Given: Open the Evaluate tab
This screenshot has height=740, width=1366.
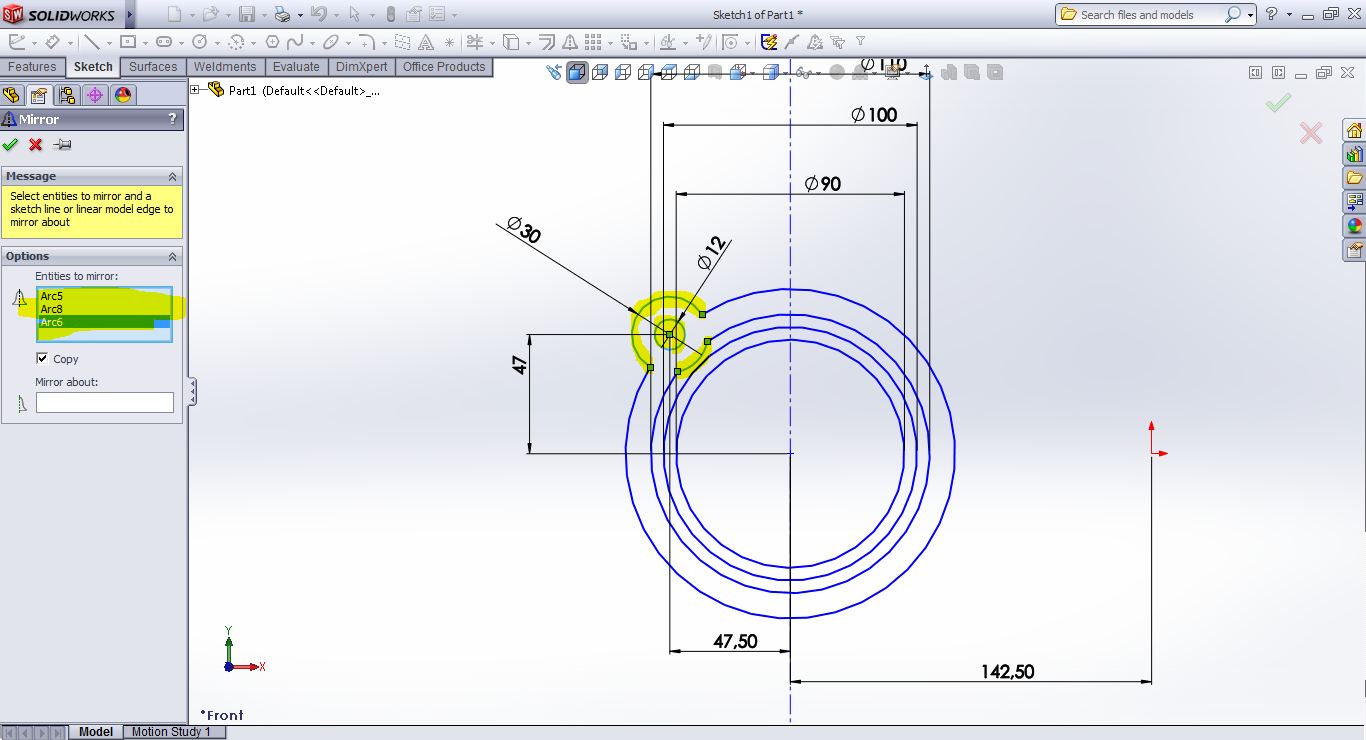Looking at the screenshot, I should pyautogui.click(x=296, y=67).
